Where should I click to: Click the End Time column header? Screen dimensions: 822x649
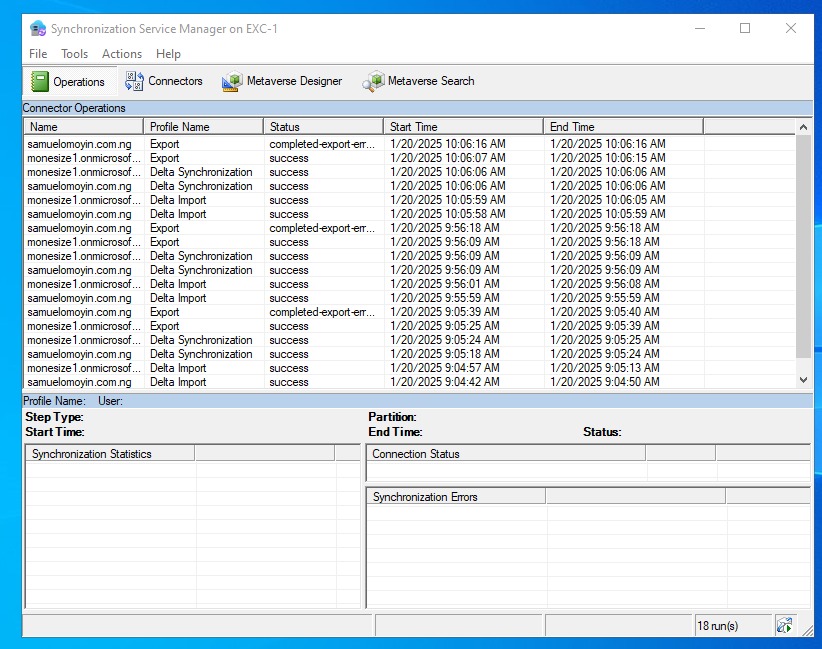pos(623,127)
